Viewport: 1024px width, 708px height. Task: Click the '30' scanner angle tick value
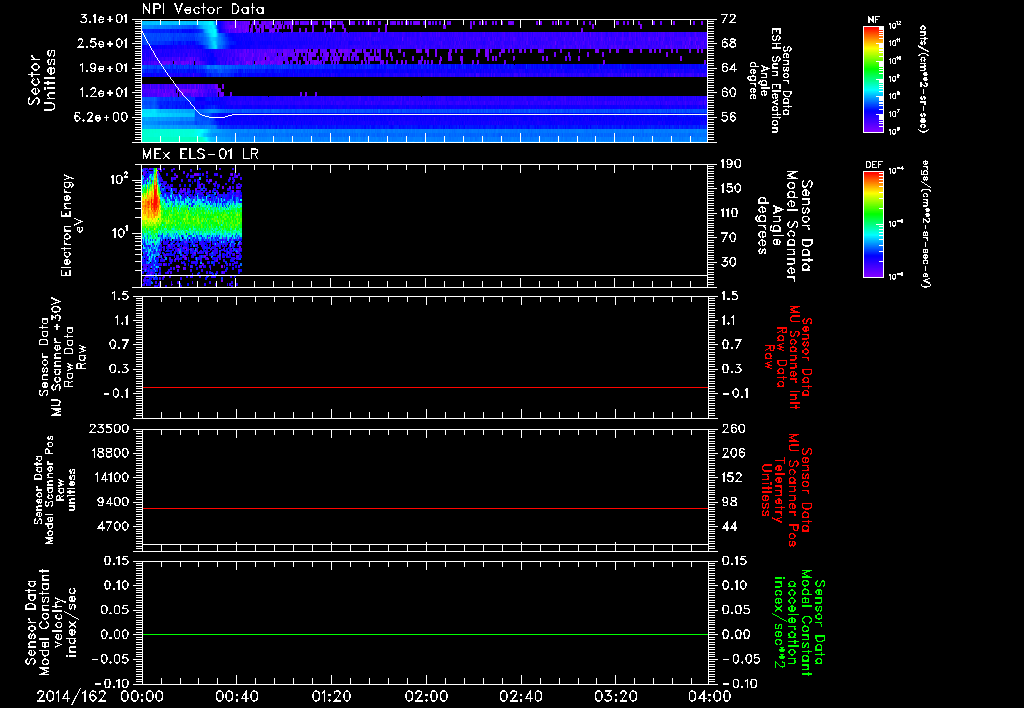(728, 263)
